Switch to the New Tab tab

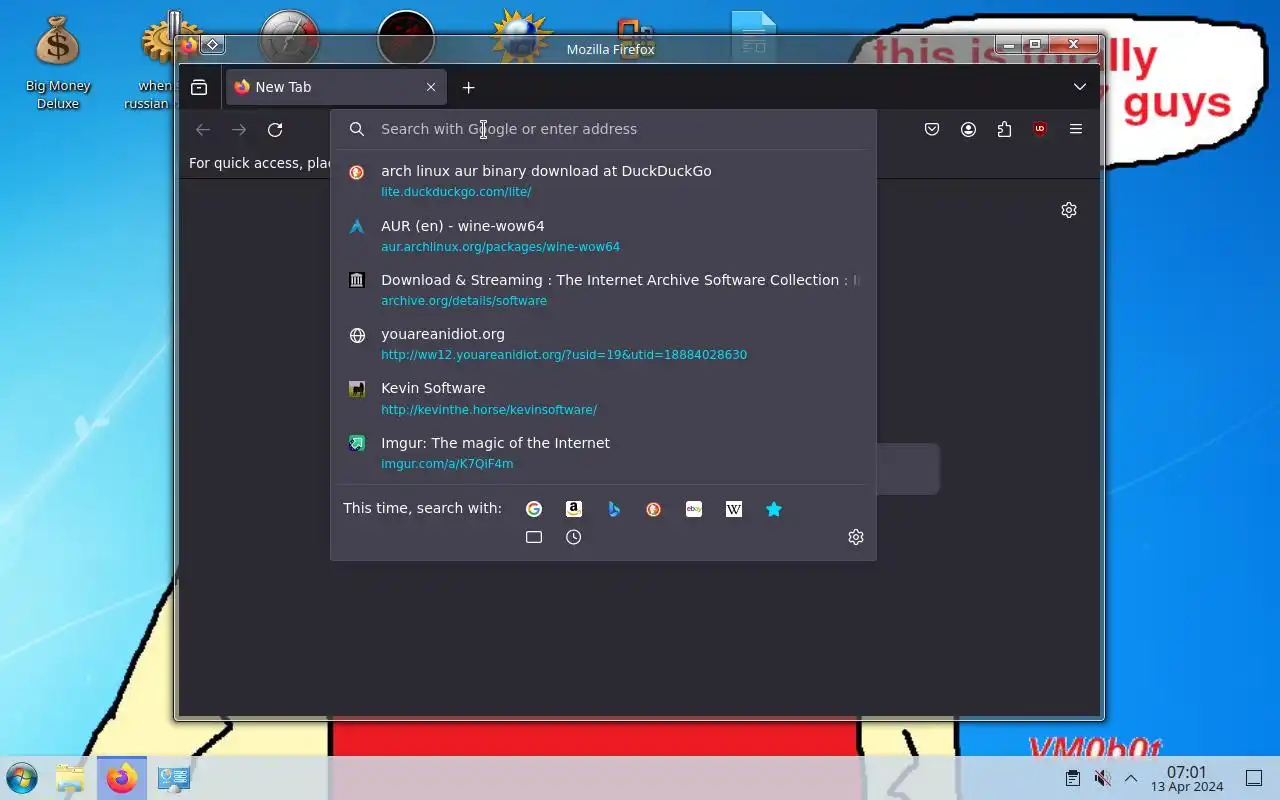[x=336, y=87]
